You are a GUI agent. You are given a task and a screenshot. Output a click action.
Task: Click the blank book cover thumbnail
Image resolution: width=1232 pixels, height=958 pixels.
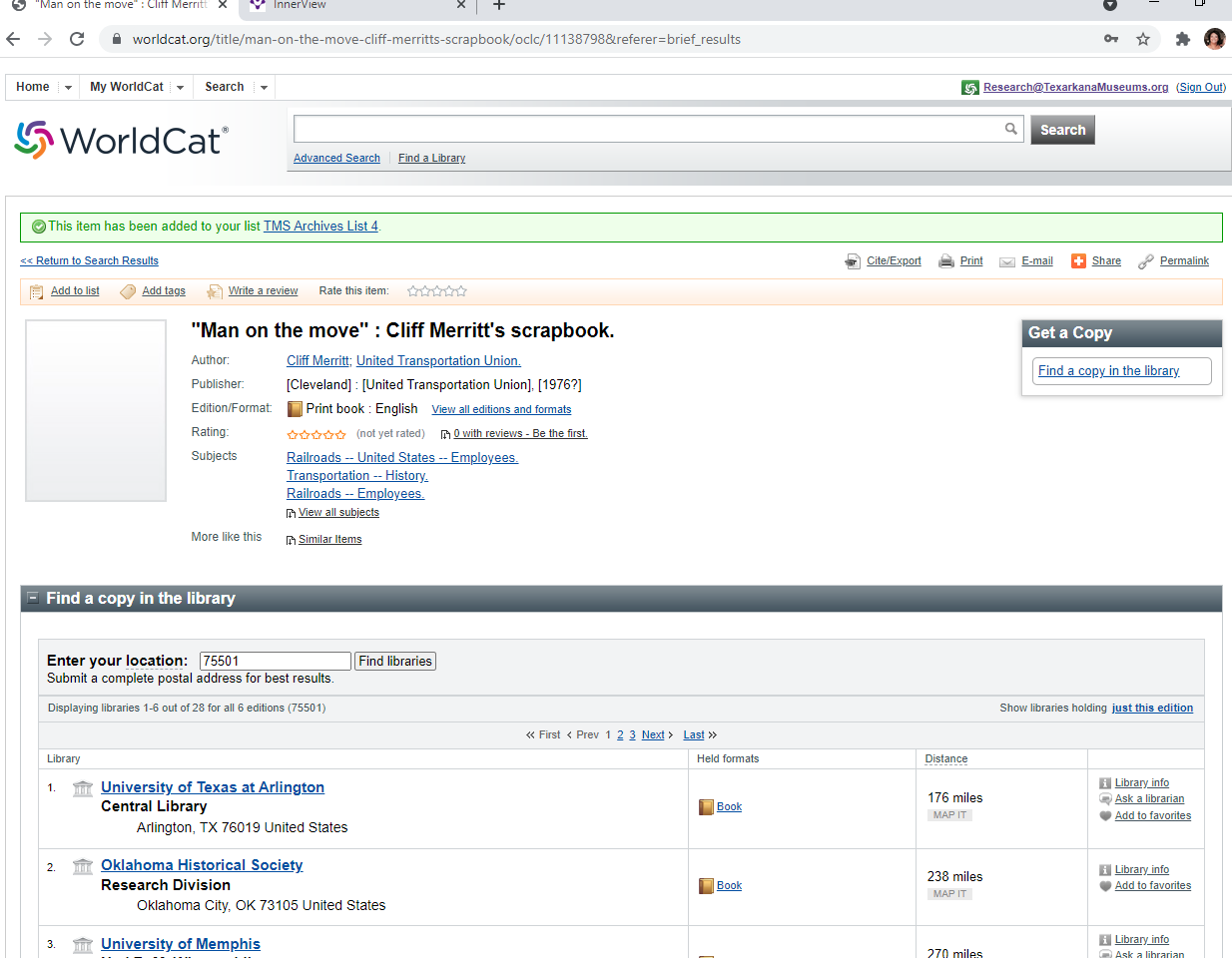[x=96, y=410]
